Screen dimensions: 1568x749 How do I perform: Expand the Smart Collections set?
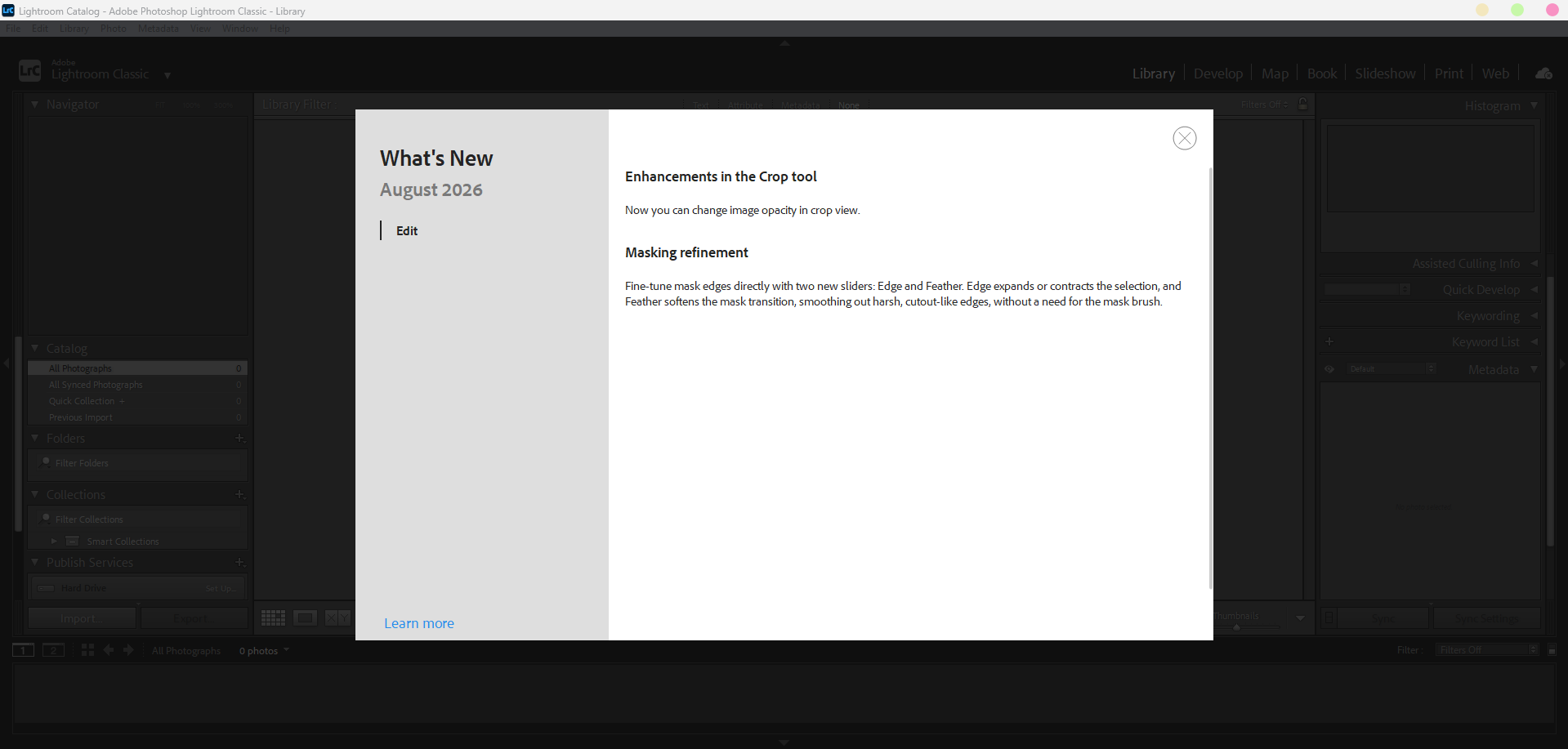click(x=54, y=541)
